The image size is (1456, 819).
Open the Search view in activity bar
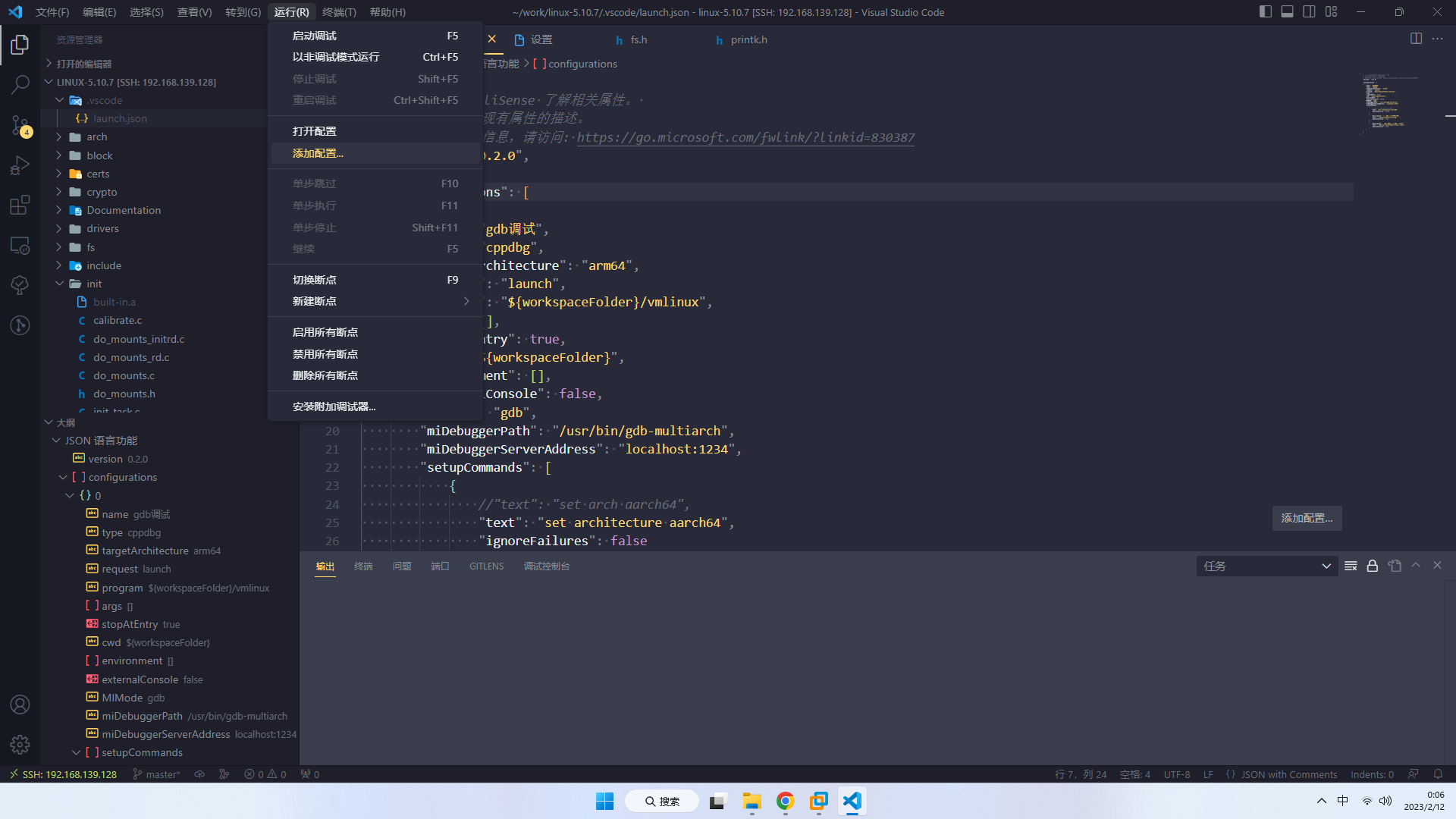[20, 84]
